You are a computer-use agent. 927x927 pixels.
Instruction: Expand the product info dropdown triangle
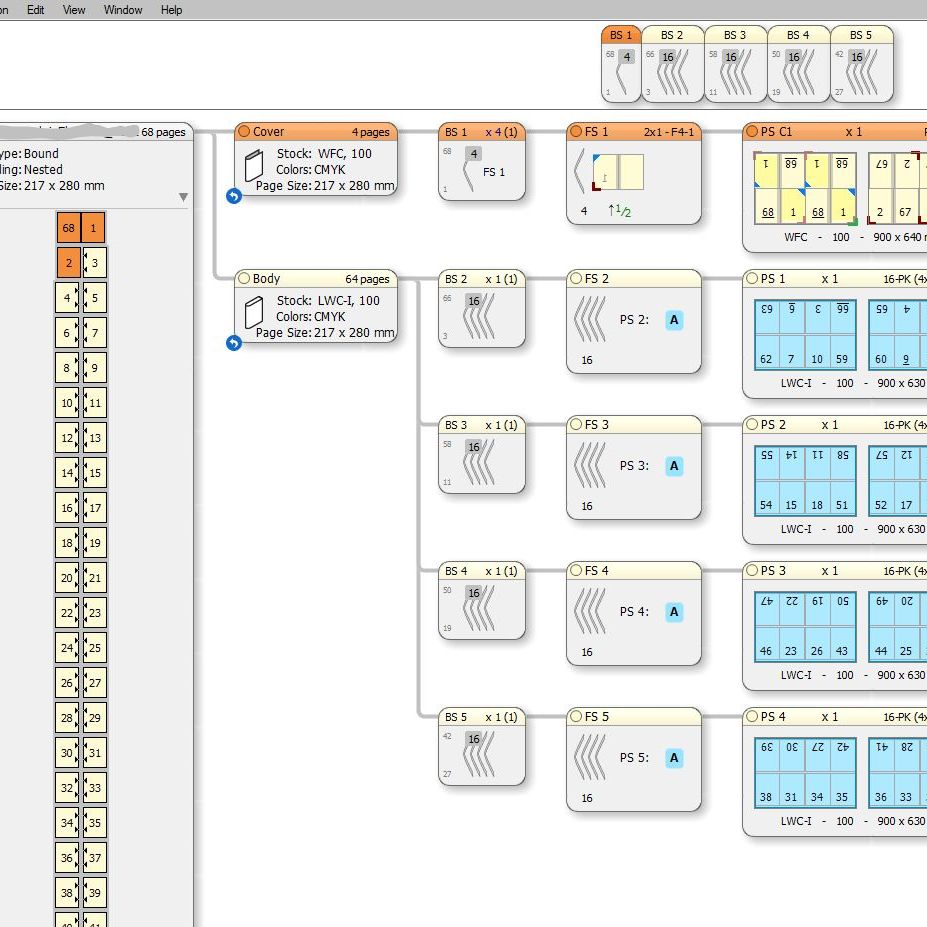(183, 197)
